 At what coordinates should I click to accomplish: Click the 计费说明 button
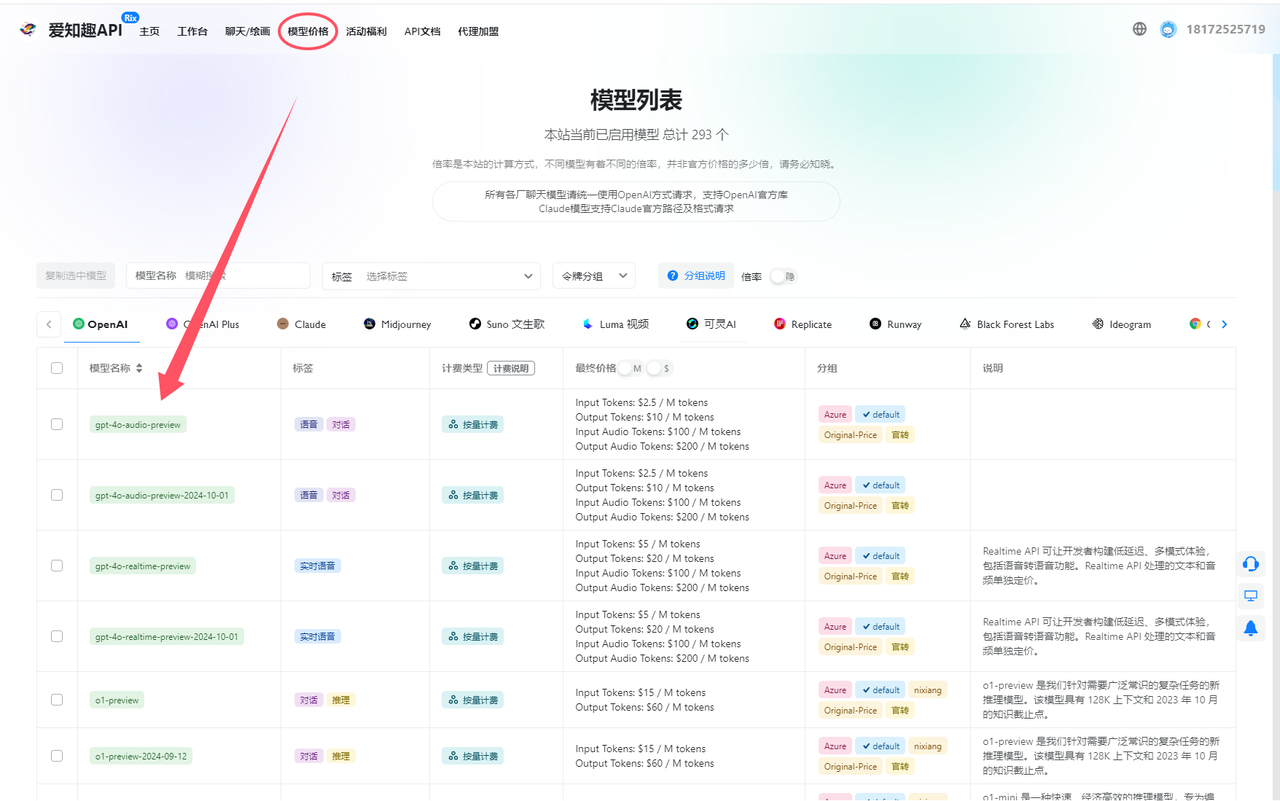click(511, 368)
